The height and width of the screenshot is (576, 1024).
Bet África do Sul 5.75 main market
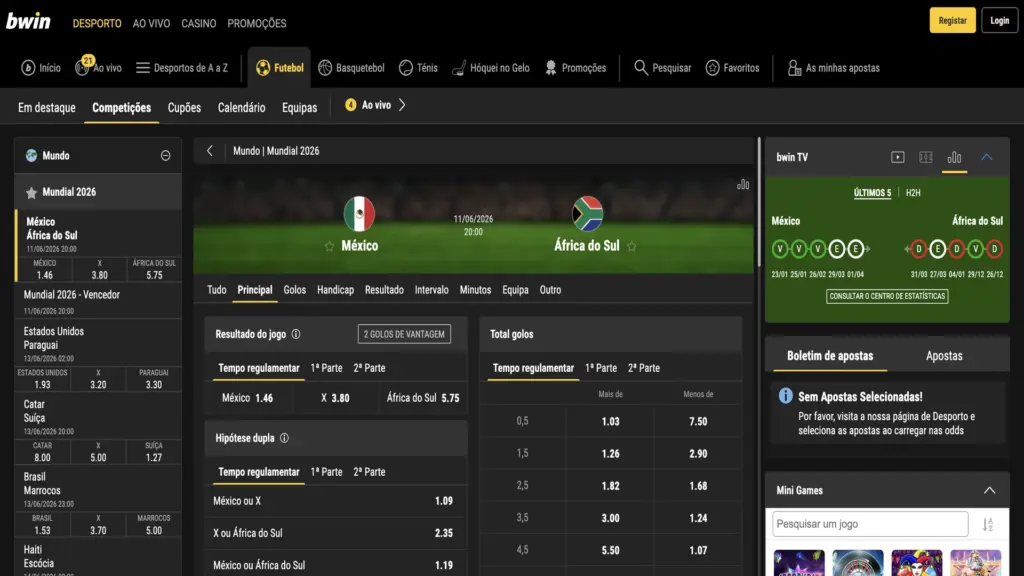coord(423,398)
